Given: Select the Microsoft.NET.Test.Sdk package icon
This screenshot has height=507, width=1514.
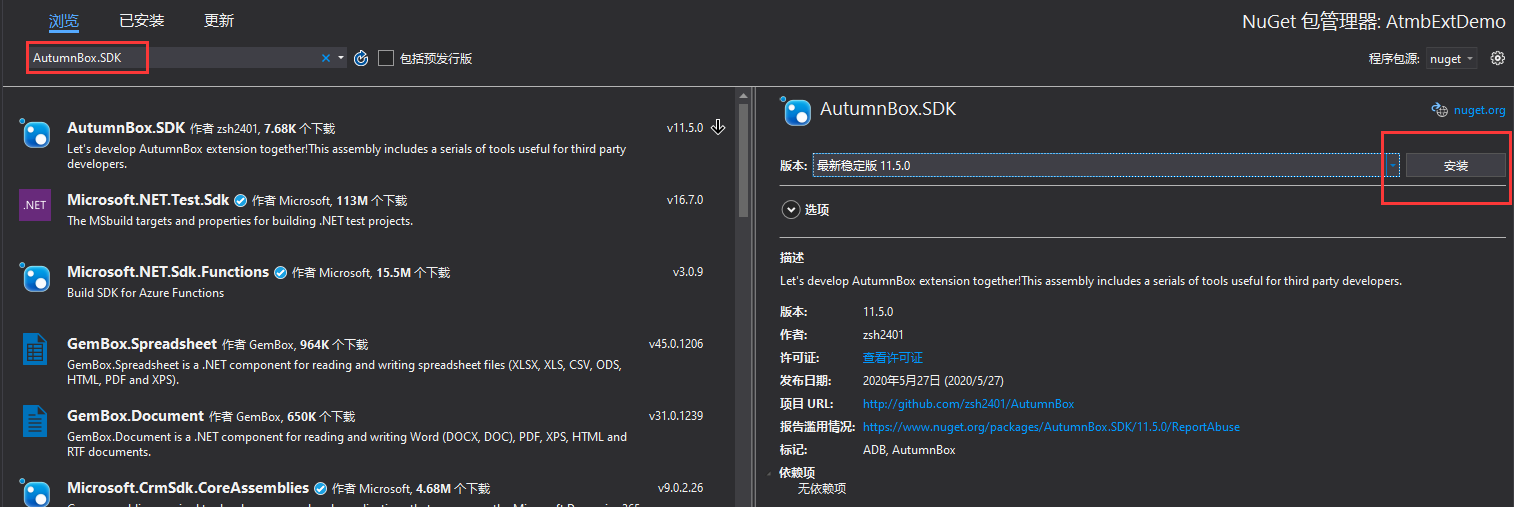Looking at the screenshot, I should (x=35, y=205).
